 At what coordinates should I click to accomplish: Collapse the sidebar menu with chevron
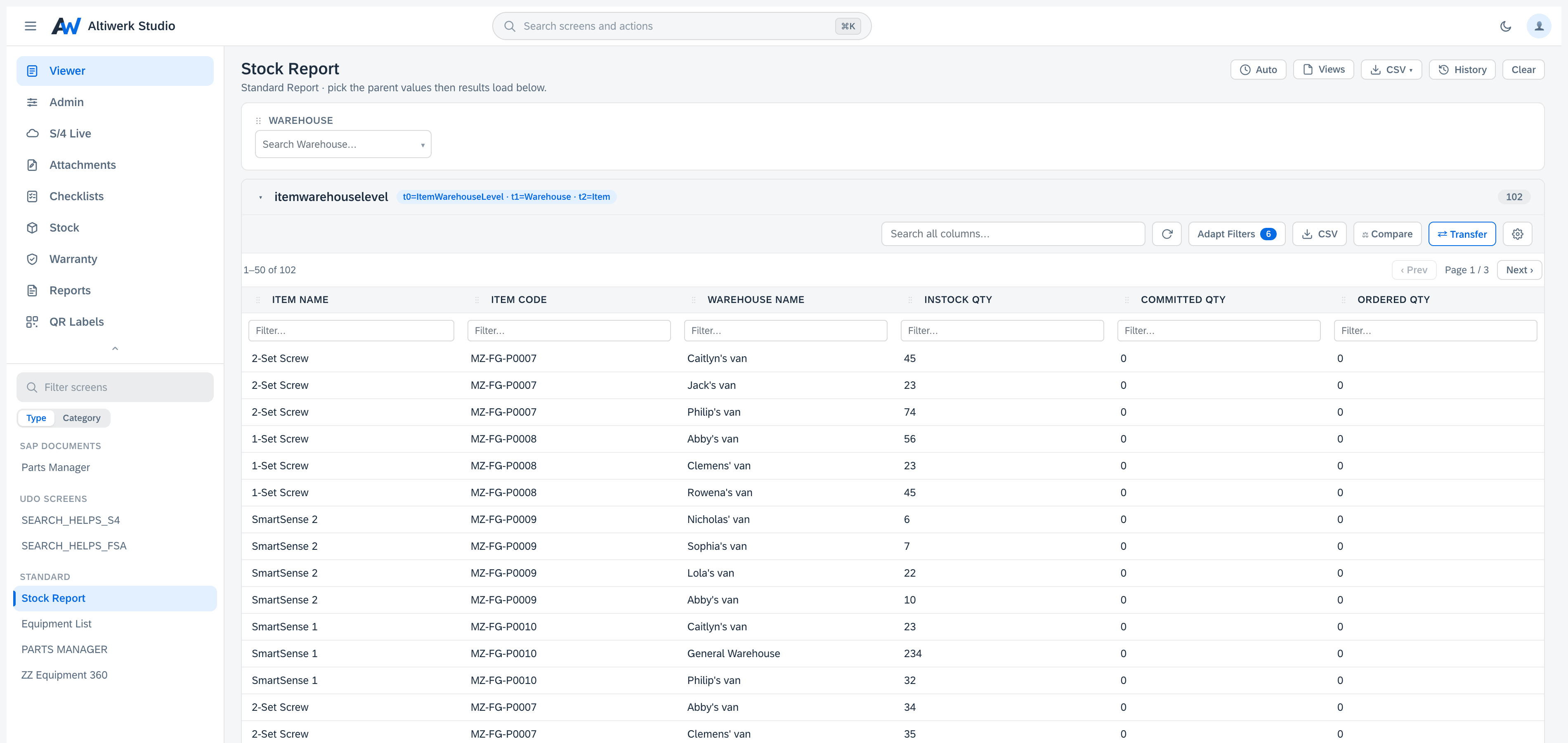tap(115, 348)
